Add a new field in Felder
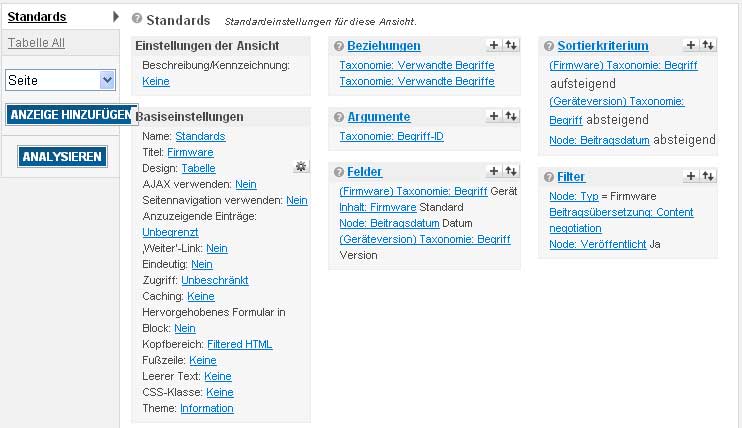The height and width of the screenshot is (428, 742). click(493, 171)
